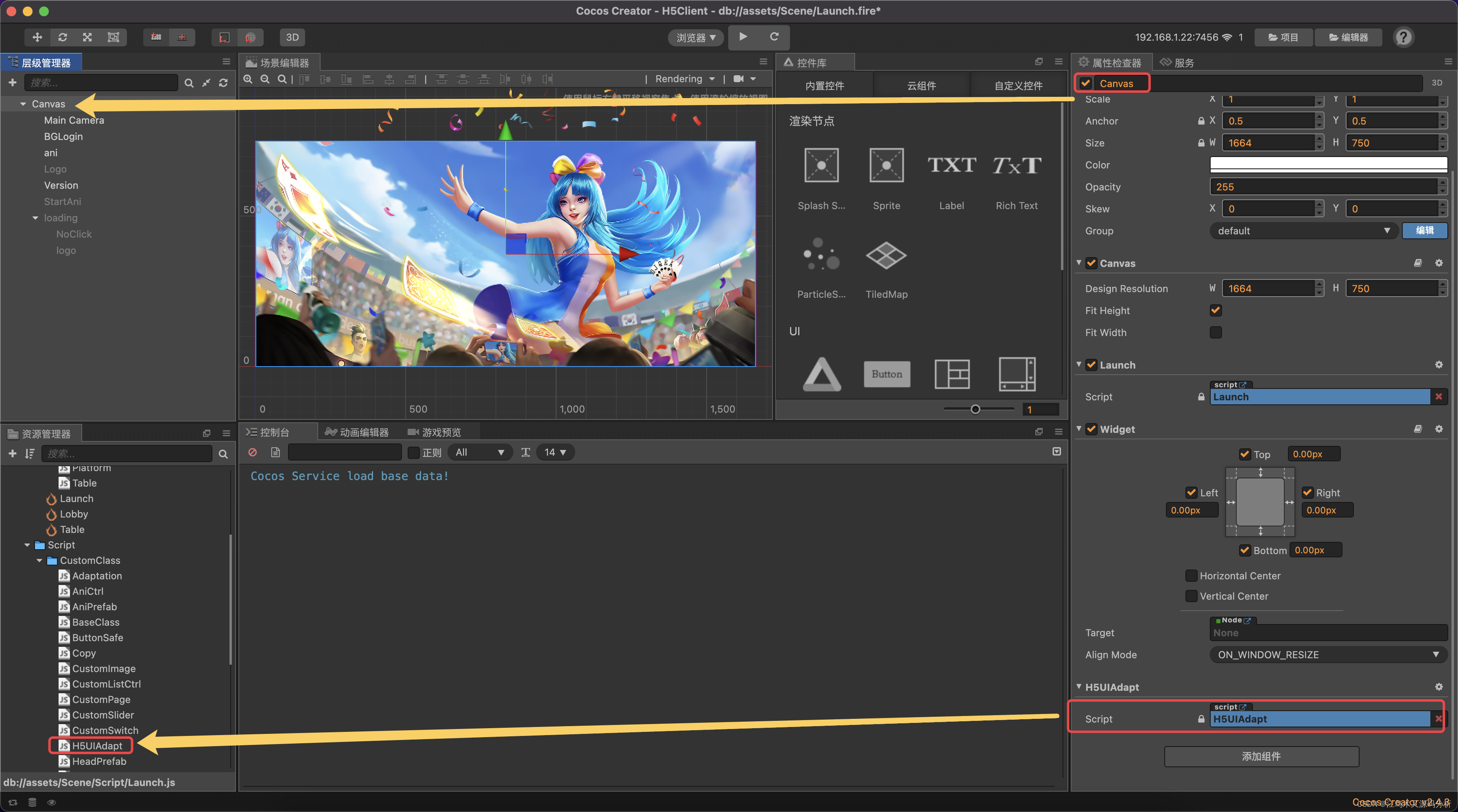The height and width of the screenshot is (812, 1458).
Task: Open the help question mark icon
Action: tap(1403, 37)
